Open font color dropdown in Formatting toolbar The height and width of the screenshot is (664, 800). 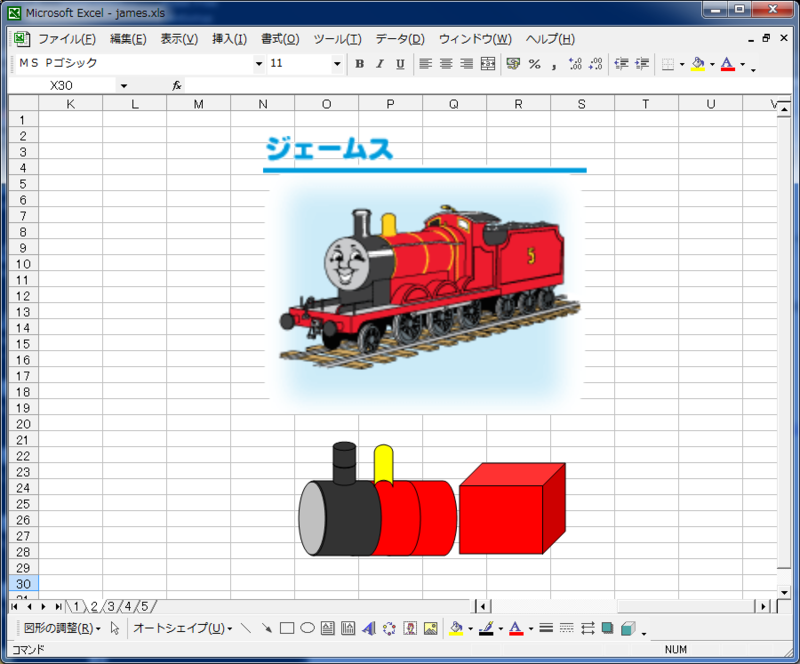tap(742, 64)
